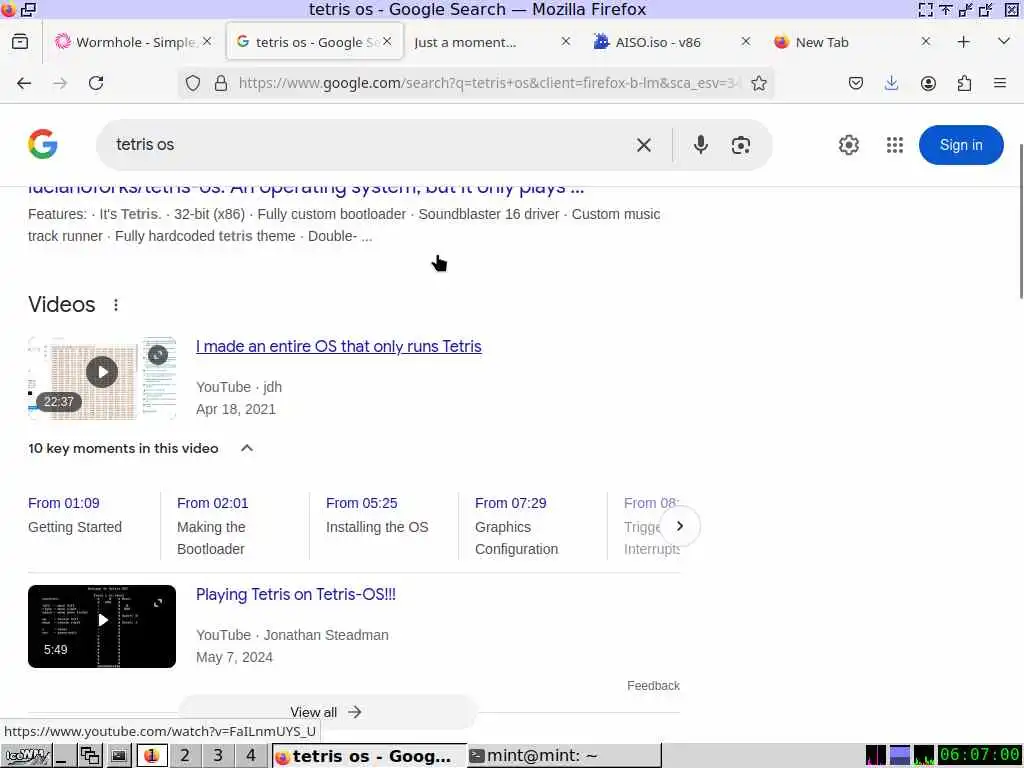Viewport: 1024px width, 768px height.
Task: Clear the Google search box
Action: (644, 145)
